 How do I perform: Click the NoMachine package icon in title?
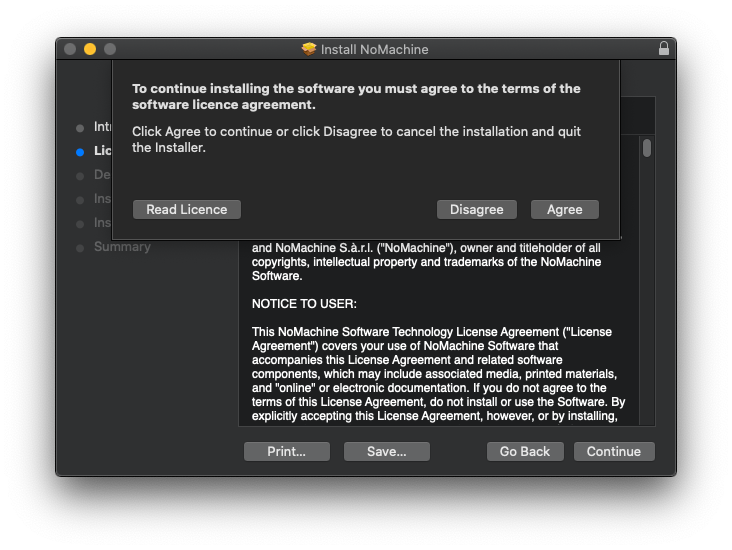309,49
